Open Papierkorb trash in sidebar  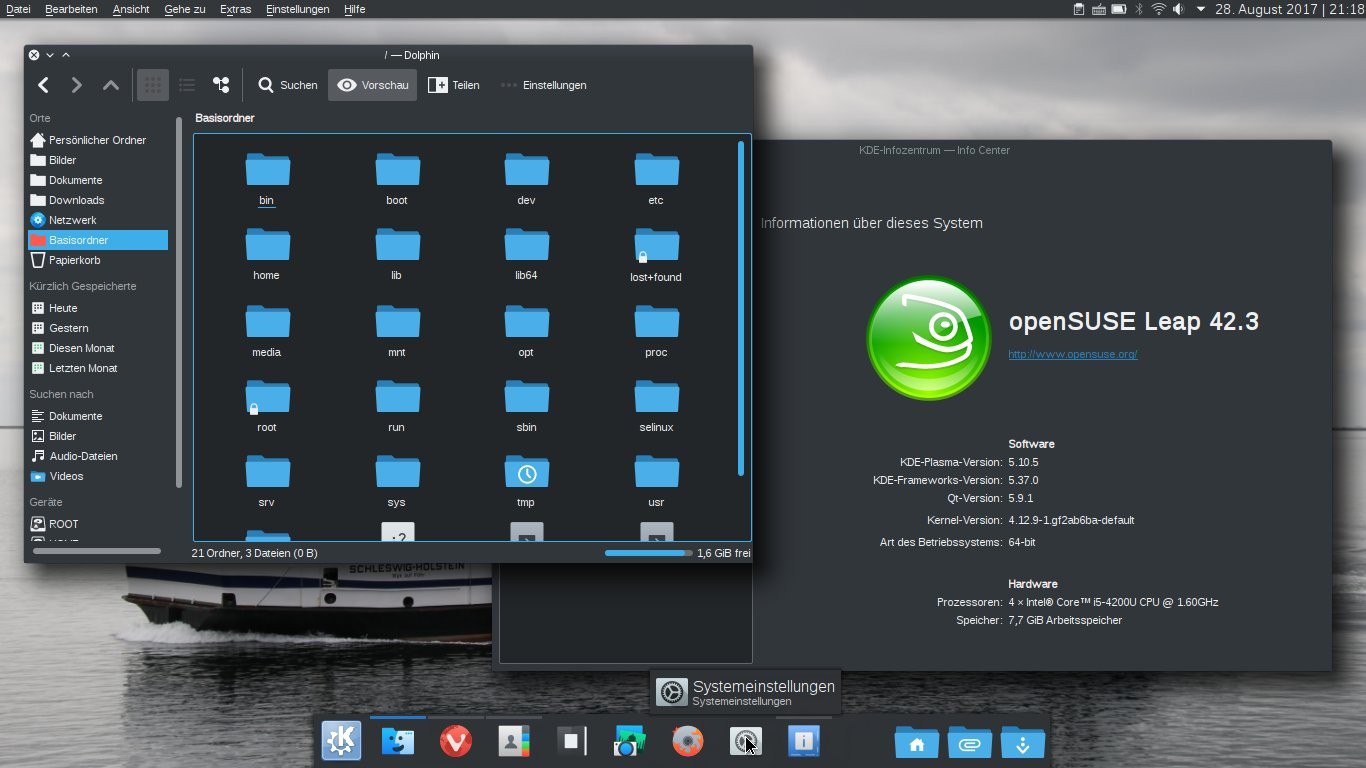[x=98, y=260]
